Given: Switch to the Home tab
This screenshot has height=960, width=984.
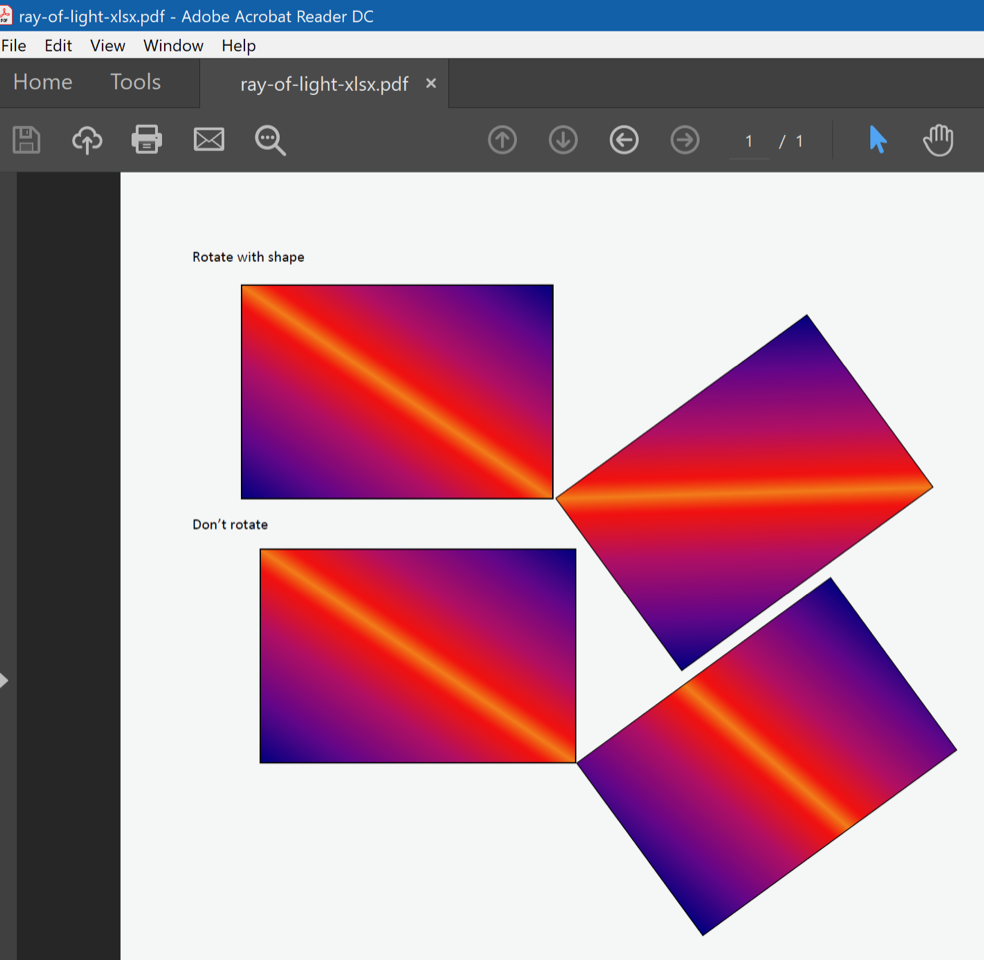Looking at the screenshot, I should 43,82.
